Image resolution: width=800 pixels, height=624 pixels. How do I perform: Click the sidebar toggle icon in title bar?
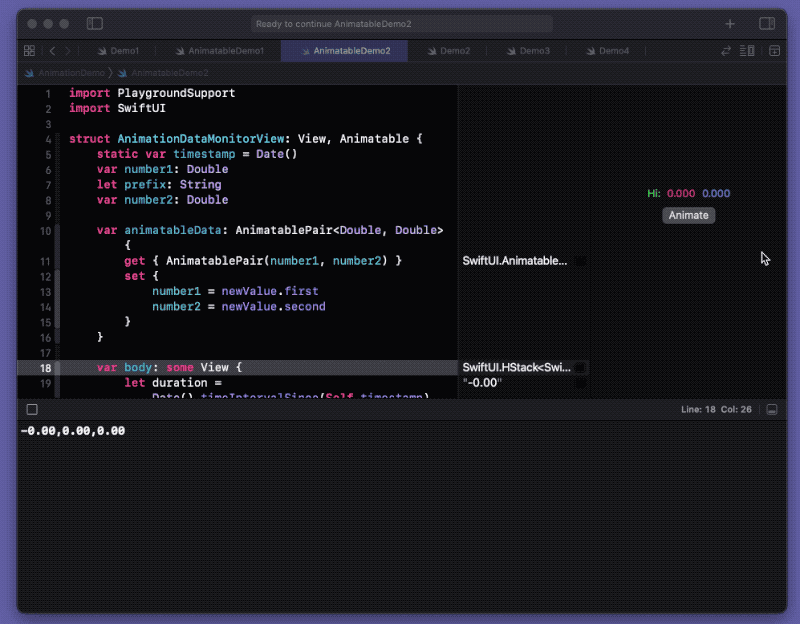[95, 23]
